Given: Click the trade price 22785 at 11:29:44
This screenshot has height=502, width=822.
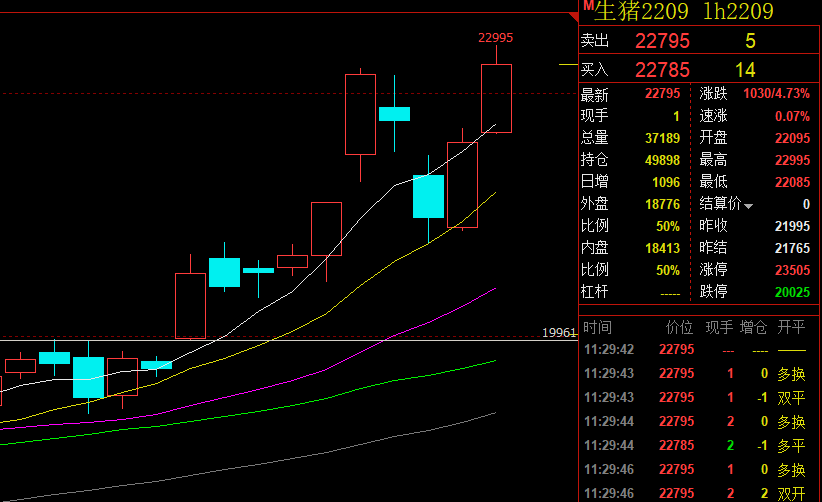Looking at the screenshot, I should point(676,445).
